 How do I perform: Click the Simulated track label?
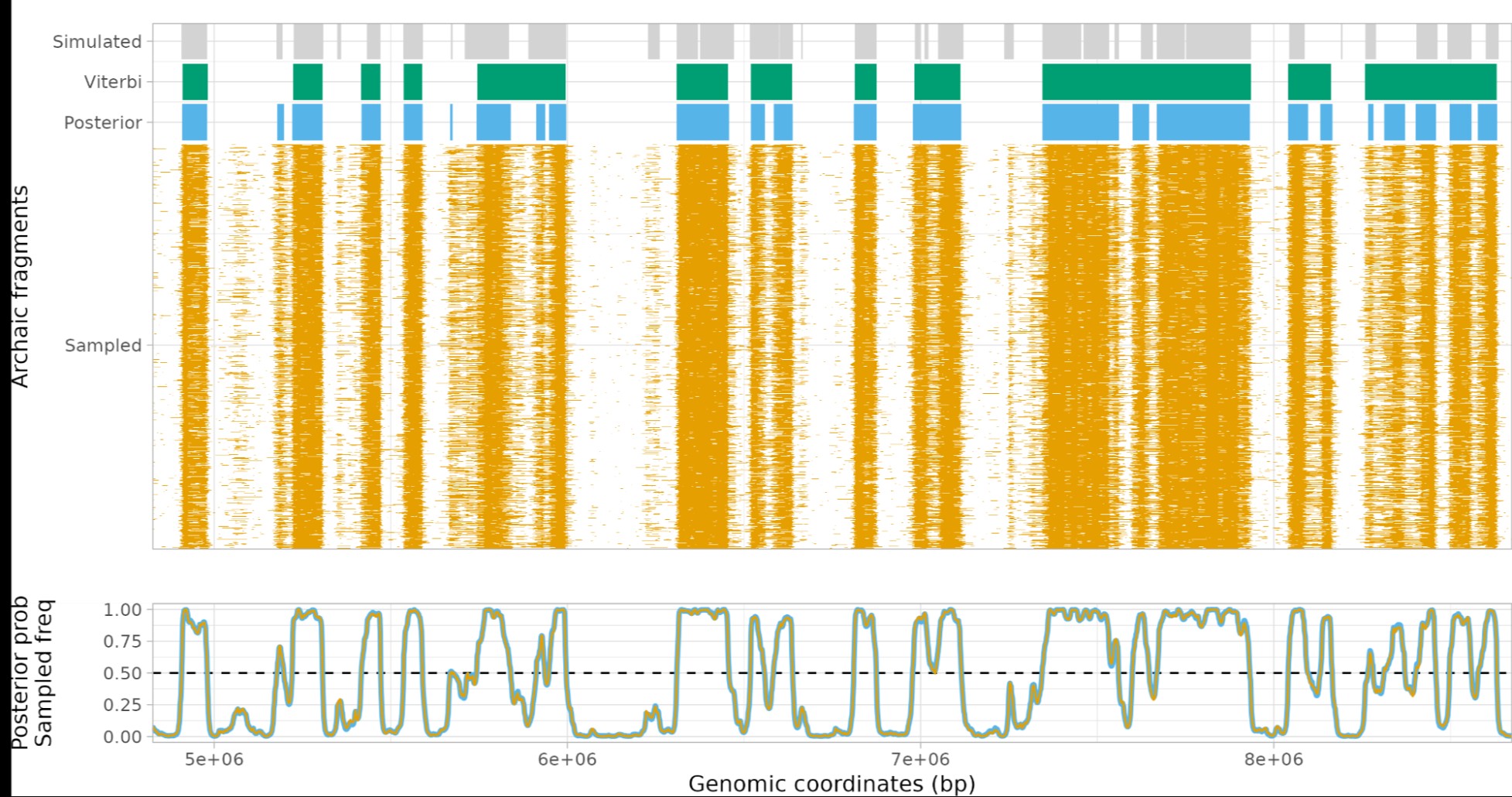[97, 42]
